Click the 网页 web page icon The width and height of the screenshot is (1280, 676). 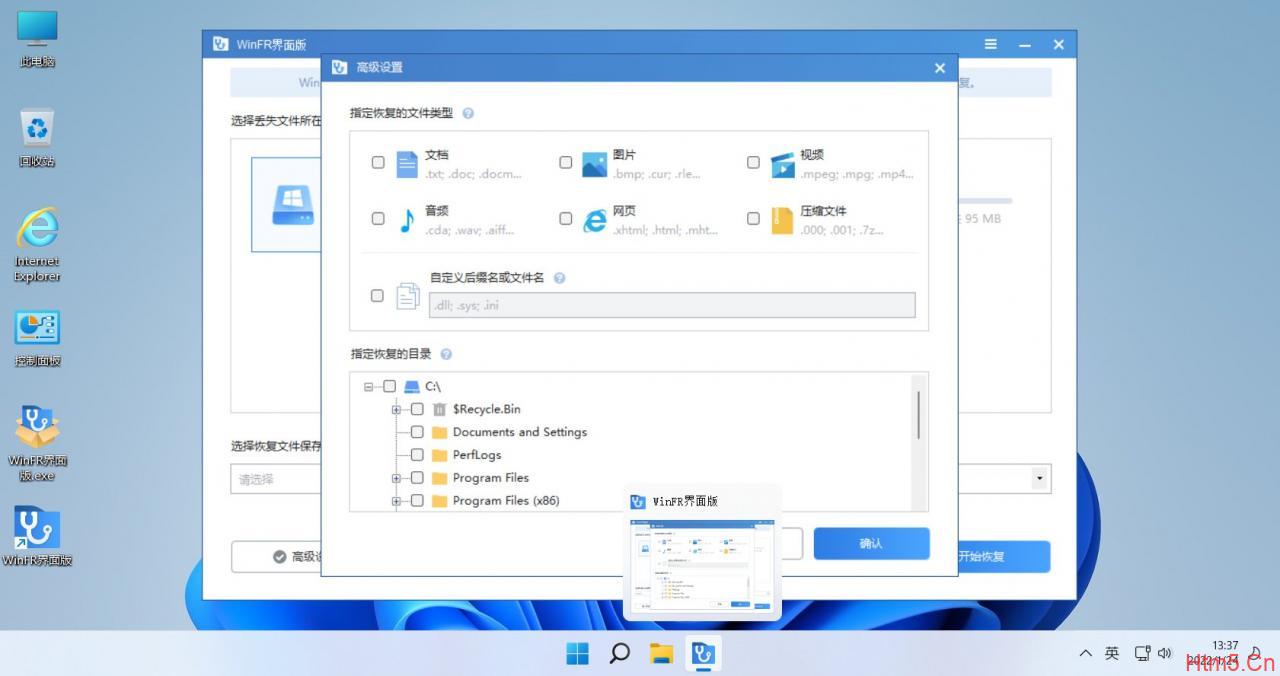pos(595,220)
